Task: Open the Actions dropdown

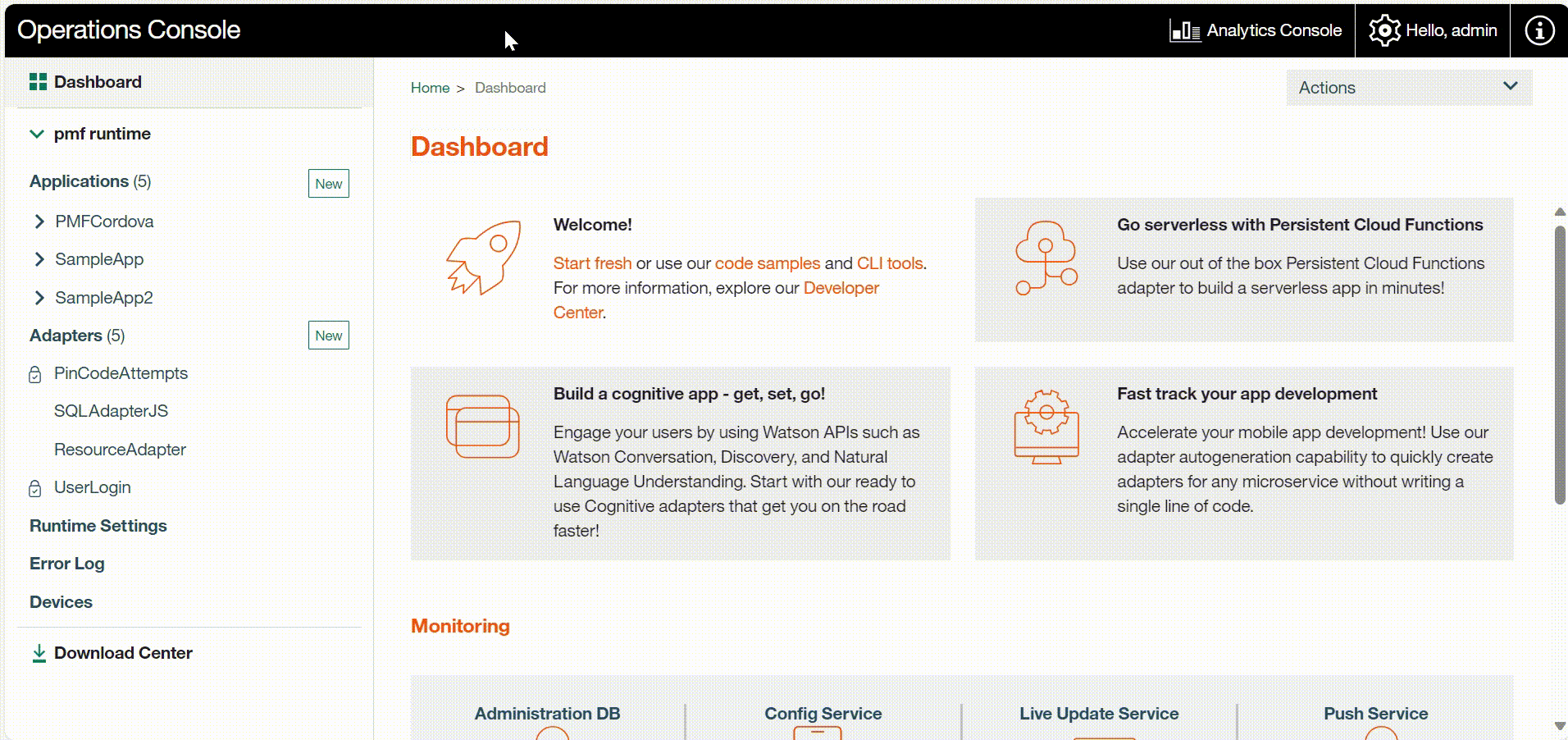Action: pyautogui.click(x=1408, y=88)
